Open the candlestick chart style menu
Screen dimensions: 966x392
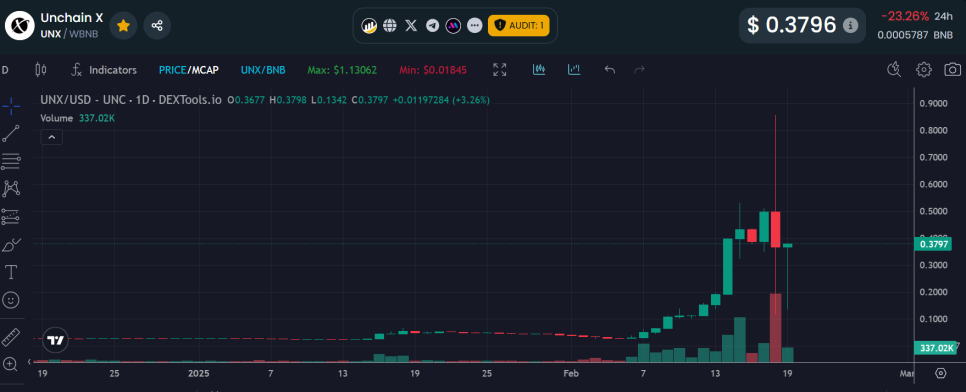point(41,70)
